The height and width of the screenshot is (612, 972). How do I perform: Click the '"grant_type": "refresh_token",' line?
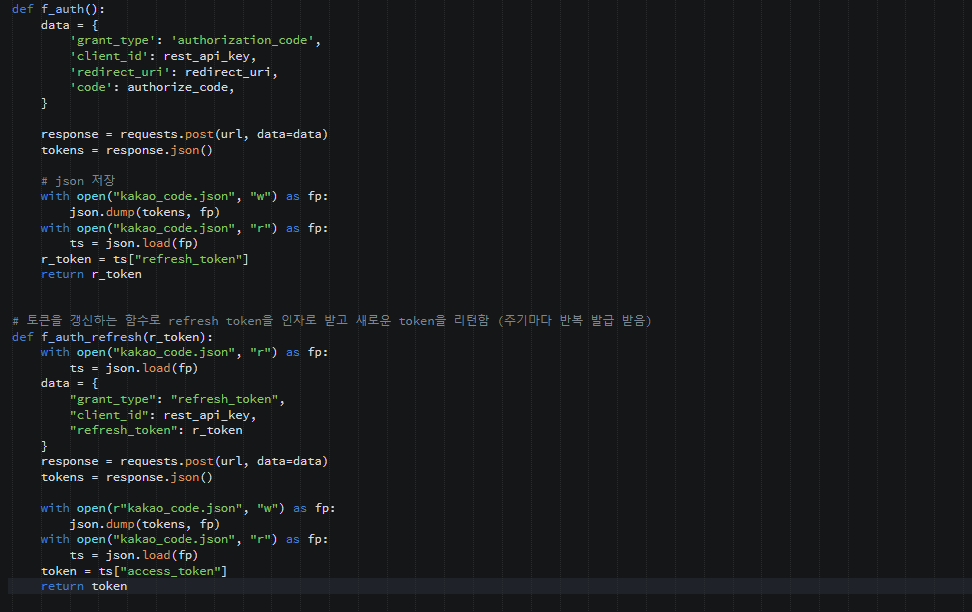(x=177, y=399)
